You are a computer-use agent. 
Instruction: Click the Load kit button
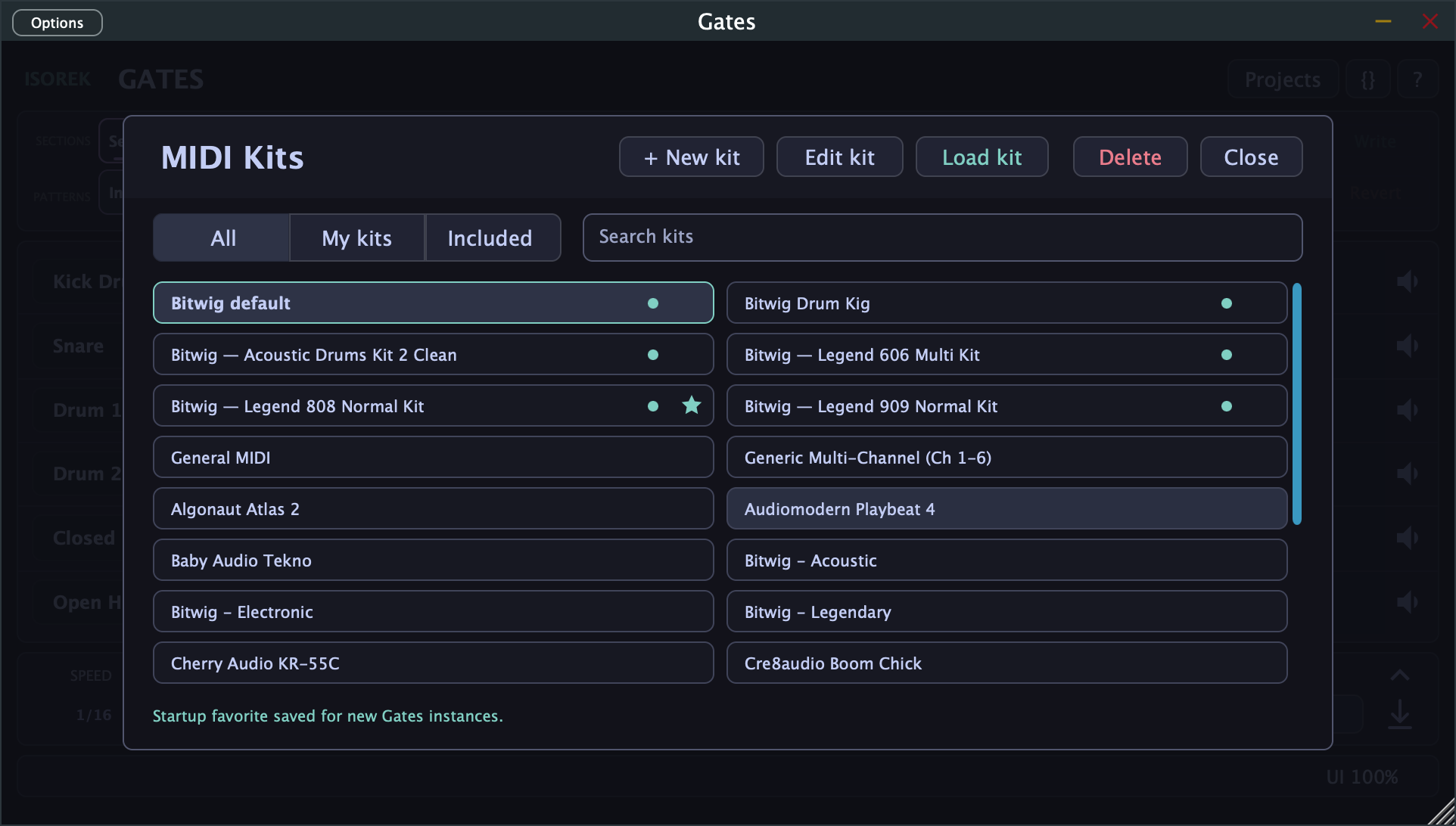click(x=982, y=157)
